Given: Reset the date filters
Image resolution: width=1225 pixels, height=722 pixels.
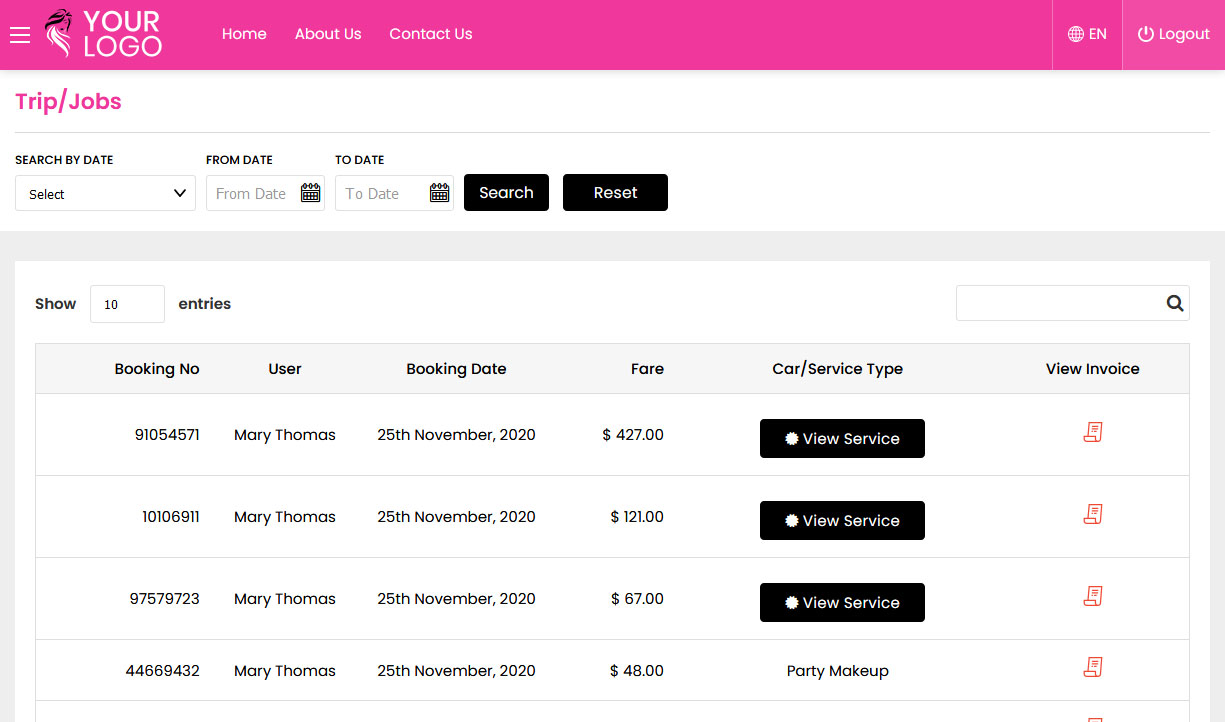Looking at the screenshot, I should 615,193.
